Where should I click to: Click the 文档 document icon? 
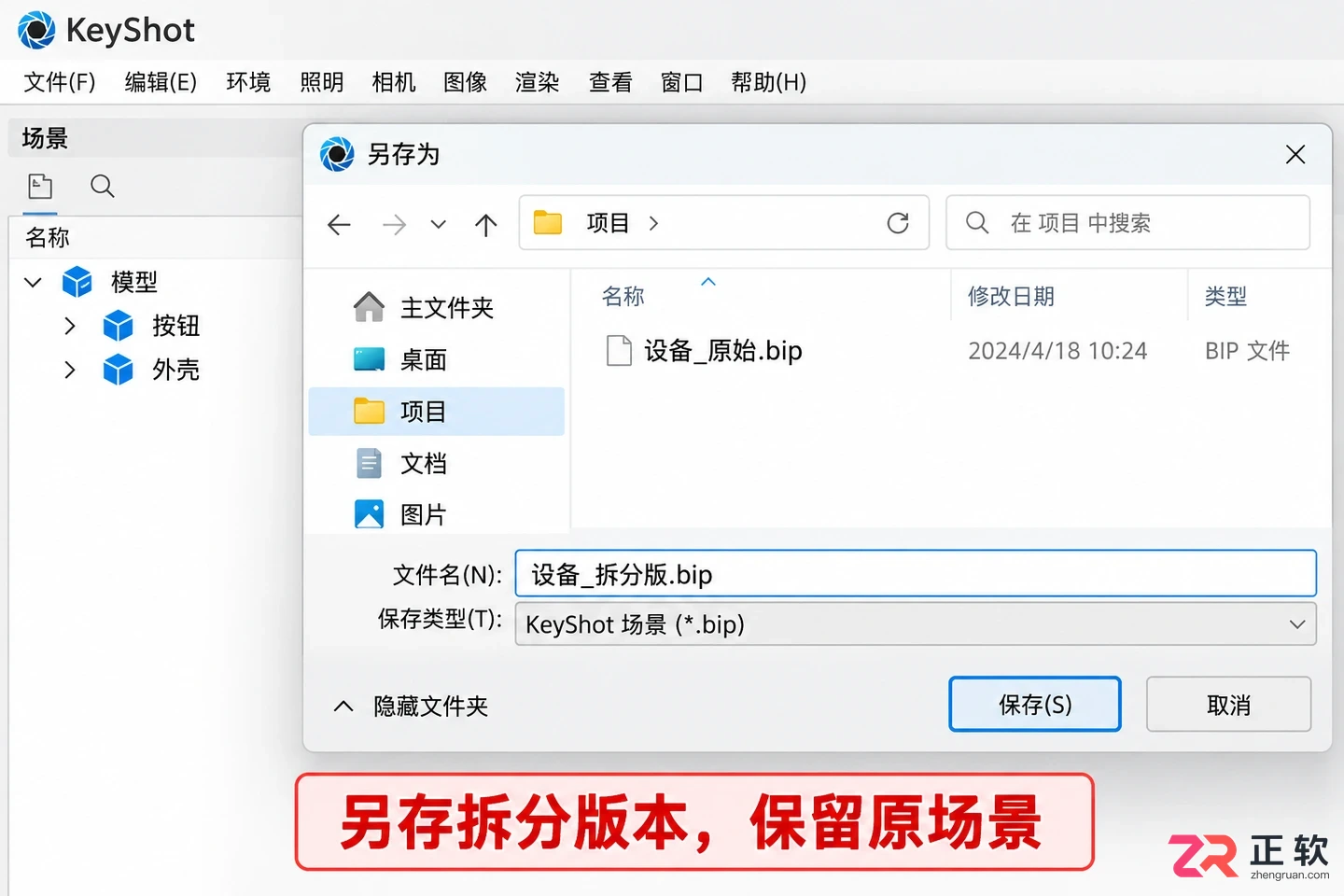(370, 464)
